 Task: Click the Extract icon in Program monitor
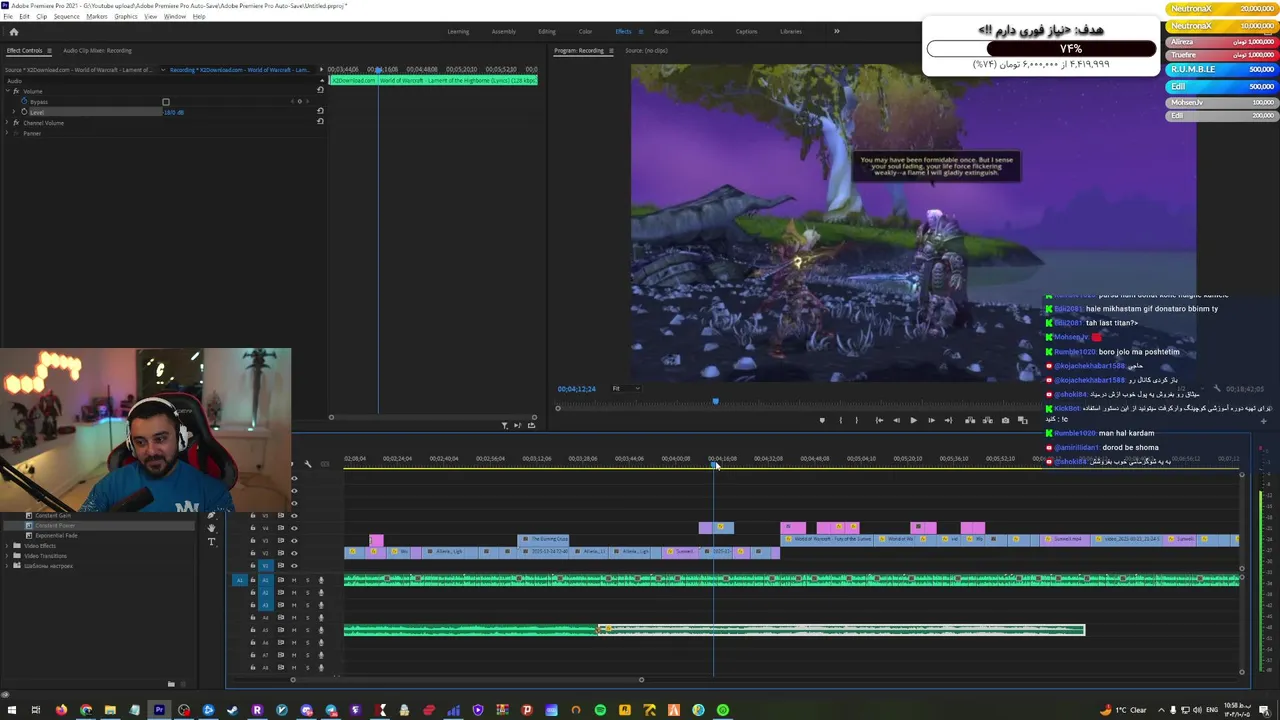pos(987,420)
